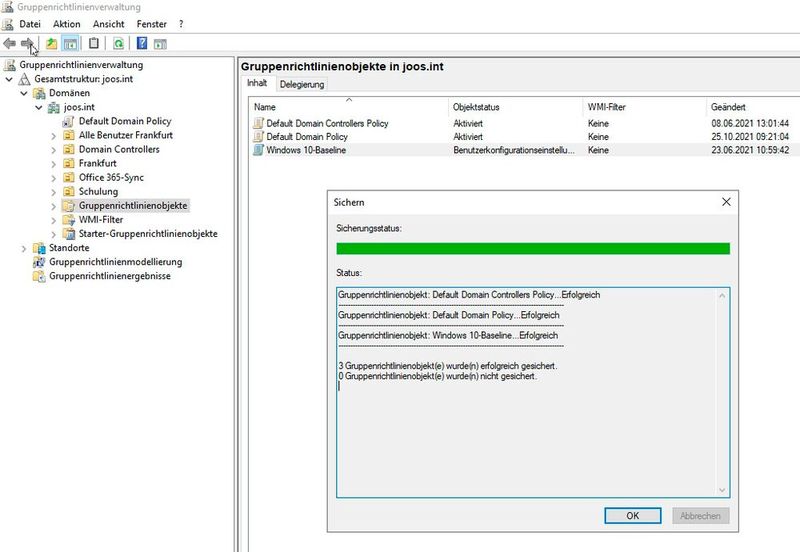The width and height of the screenshot is (800, 552).
Task: Click the Gruppenrichtlinienergebnisse icon
Action: [x=39, y=276]
